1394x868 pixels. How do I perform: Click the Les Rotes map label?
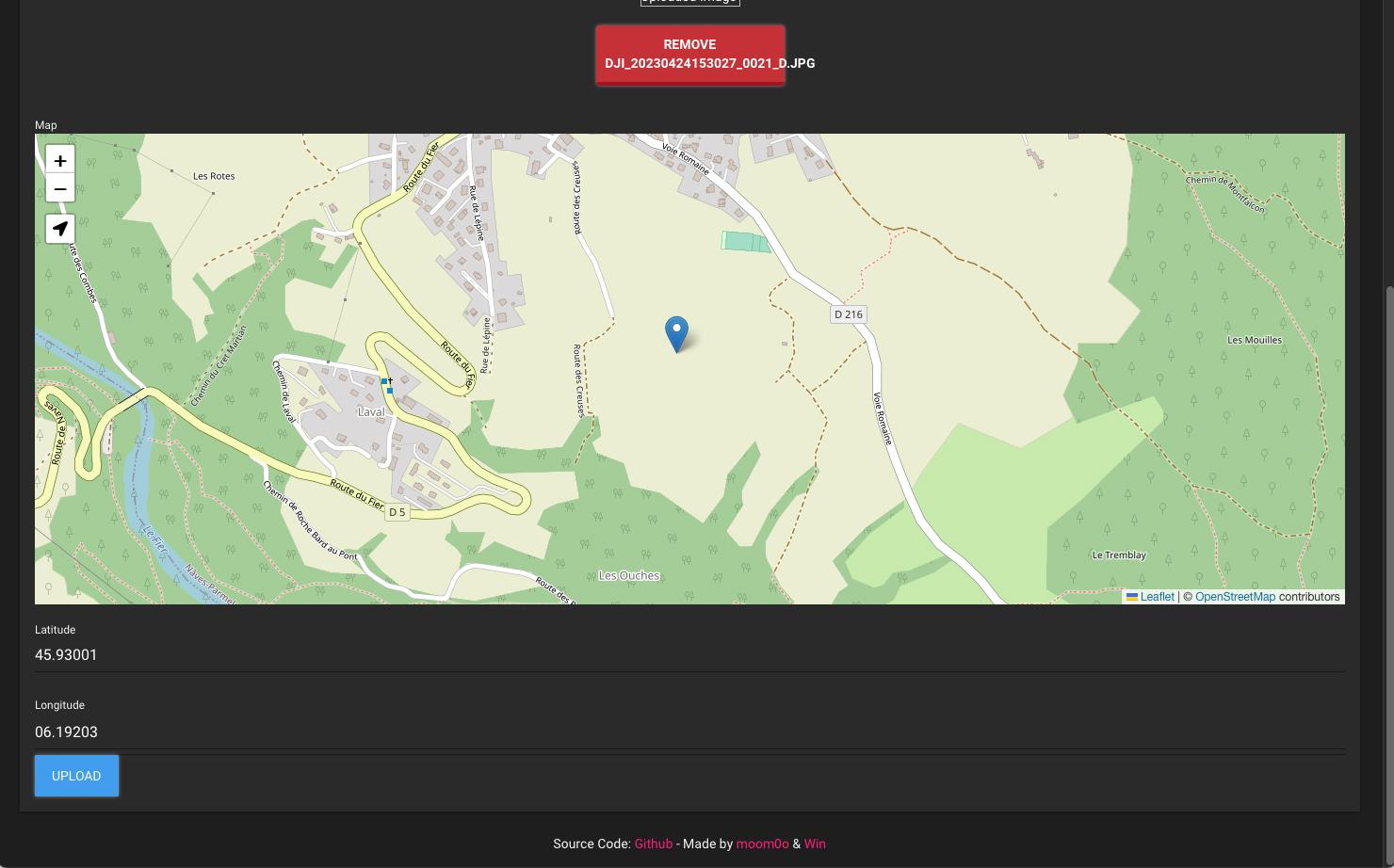(x=214, y=176)
